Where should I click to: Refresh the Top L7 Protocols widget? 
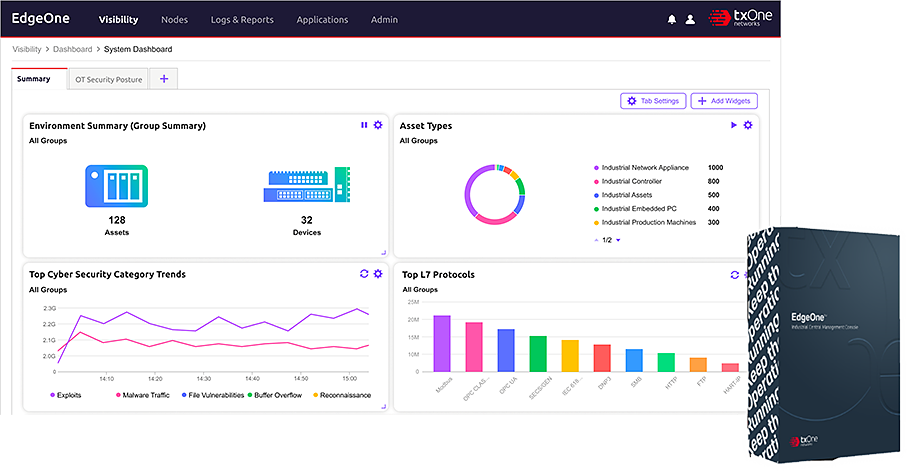pyautogui.click(x=735, y=274)
